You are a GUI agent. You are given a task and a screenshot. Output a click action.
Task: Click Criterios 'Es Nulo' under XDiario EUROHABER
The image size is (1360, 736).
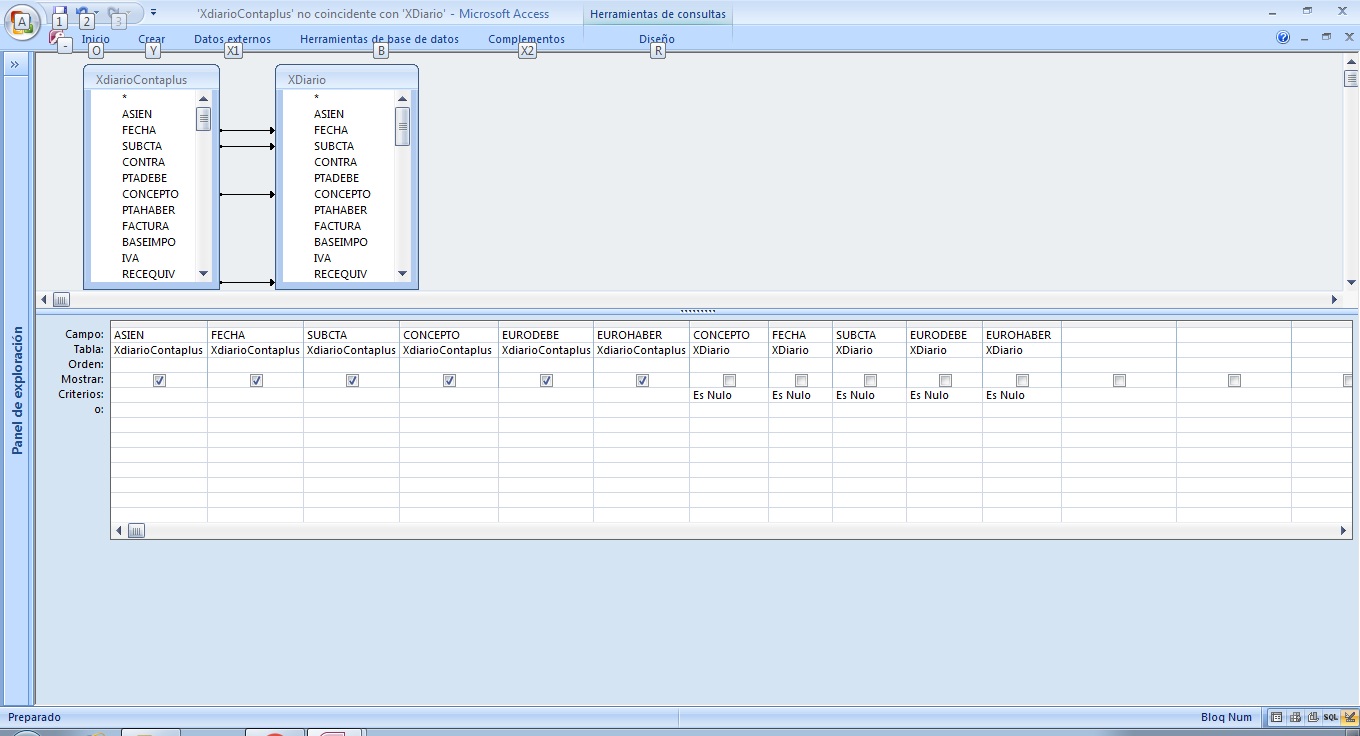point(1022,395)
